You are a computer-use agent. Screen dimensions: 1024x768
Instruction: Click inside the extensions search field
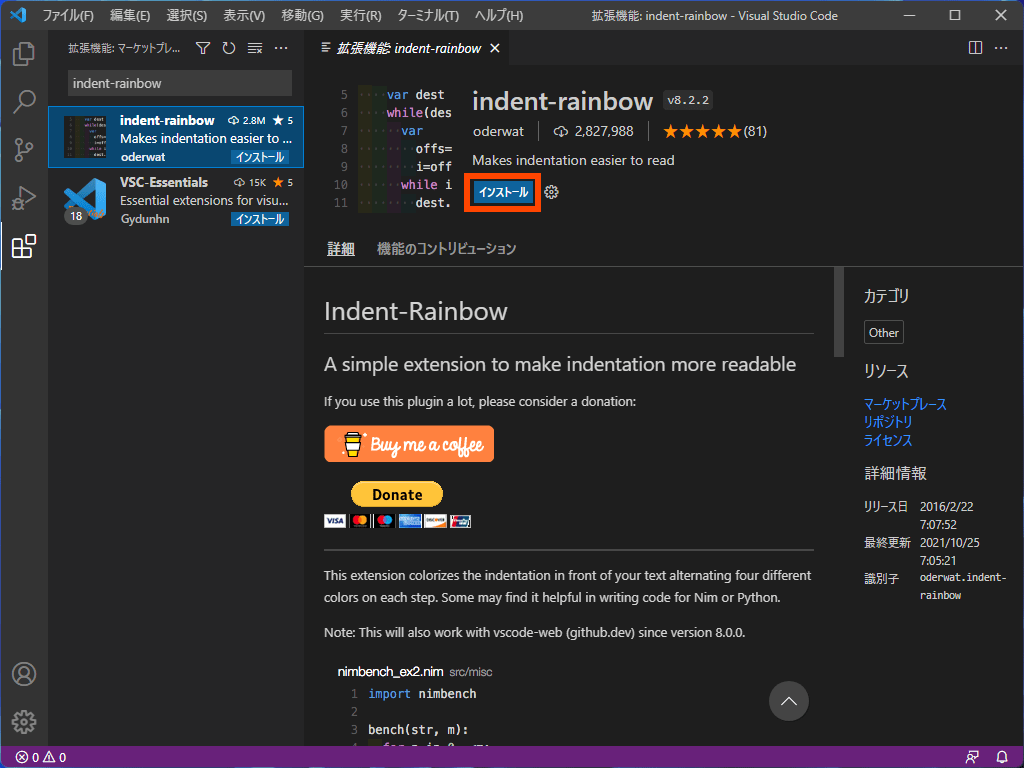[178, 83]
